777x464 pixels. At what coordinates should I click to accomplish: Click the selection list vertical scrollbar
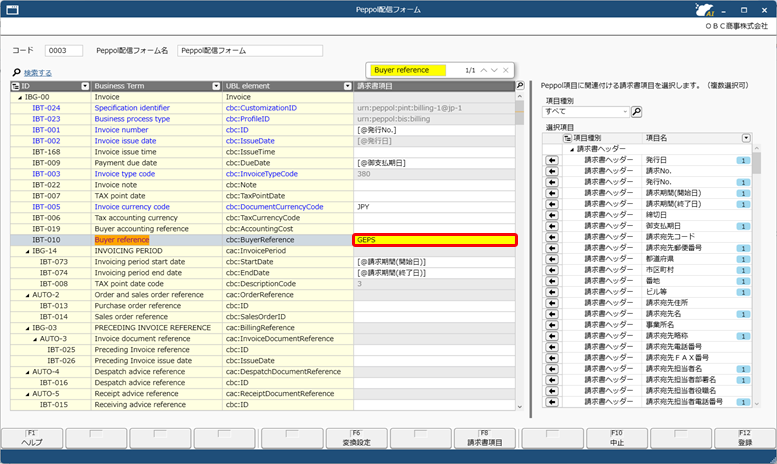point(756,275)
